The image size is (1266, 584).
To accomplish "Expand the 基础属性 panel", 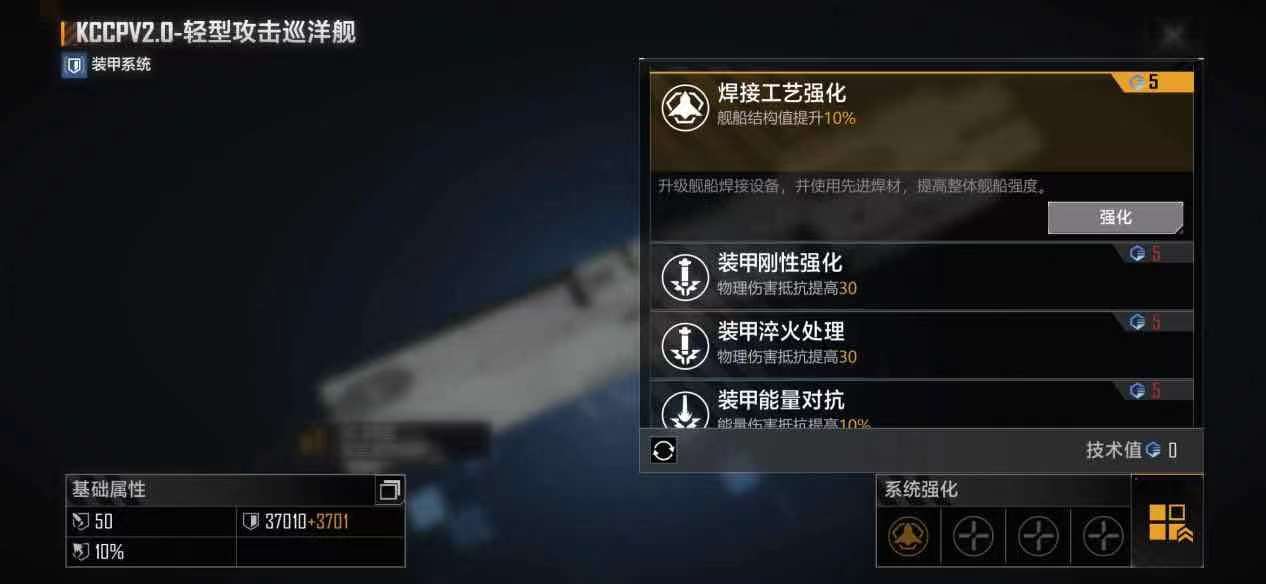I will point(389,490).
